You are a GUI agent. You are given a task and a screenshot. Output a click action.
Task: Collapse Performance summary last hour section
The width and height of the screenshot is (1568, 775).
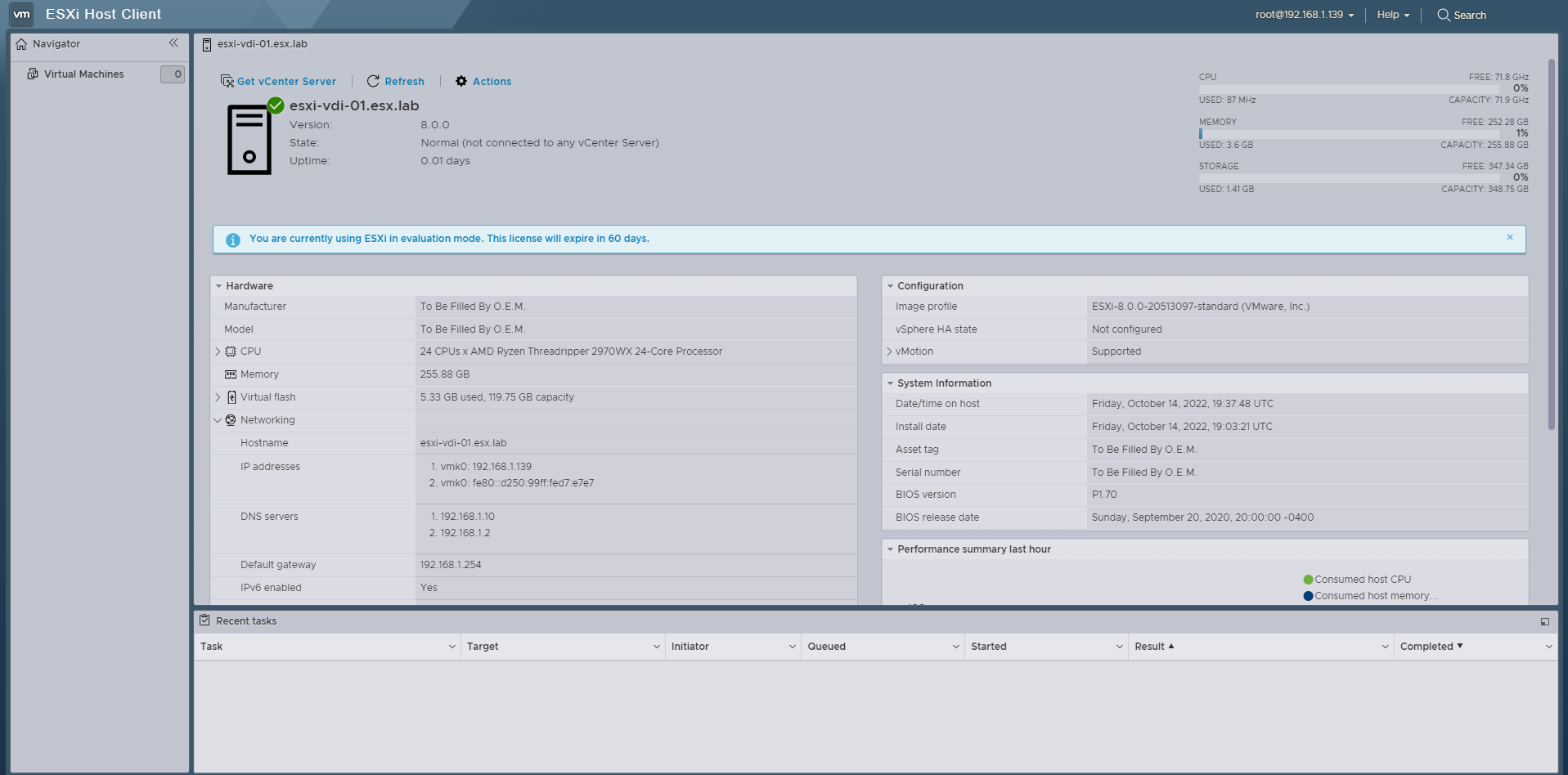(890, 549)
